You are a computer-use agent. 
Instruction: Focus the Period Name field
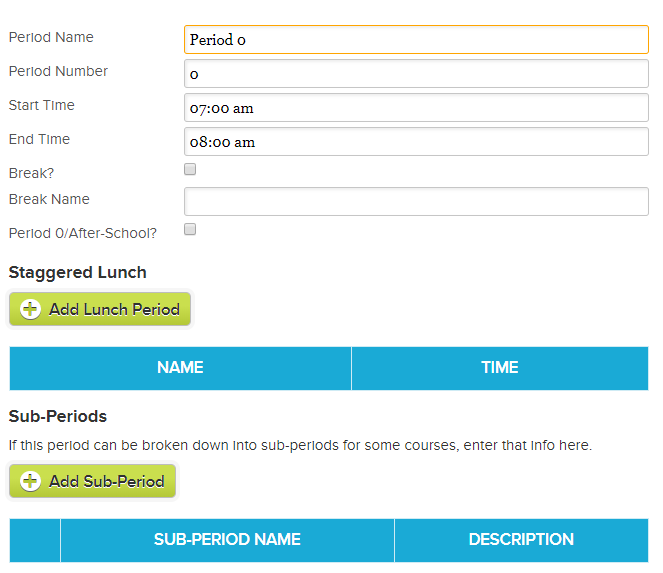(x=416, y=39)
